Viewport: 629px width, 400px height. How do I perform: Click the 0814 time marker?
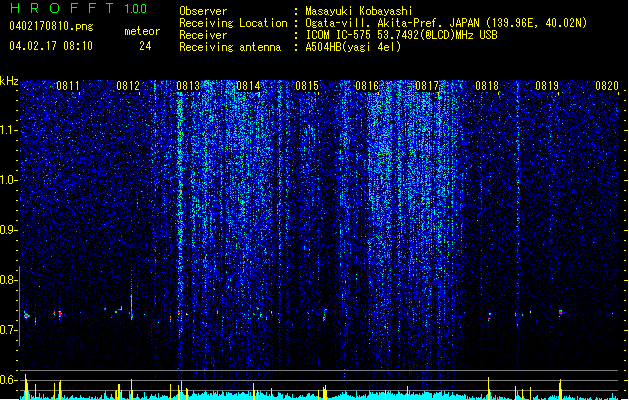click(x=248, y=86)
